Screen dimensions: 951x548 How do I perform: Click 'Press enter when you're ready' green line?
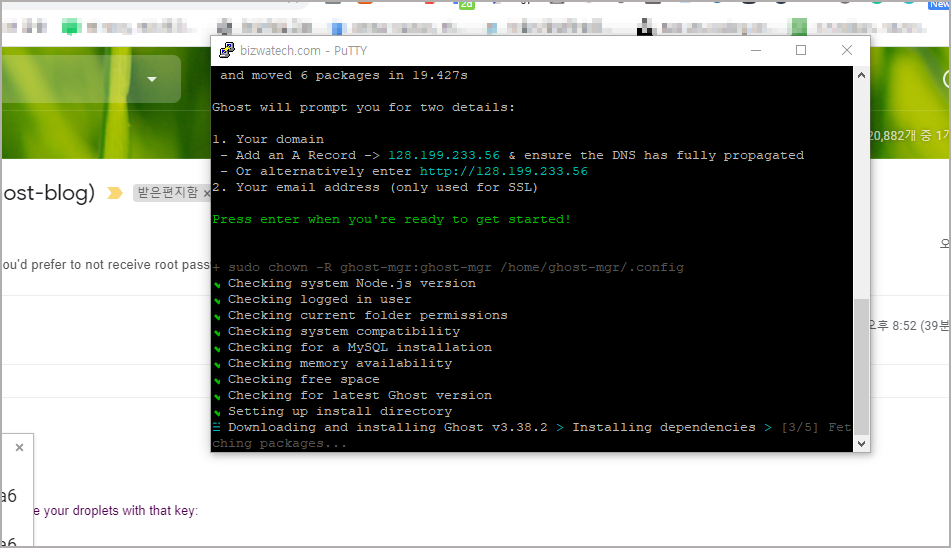[391, 219]
